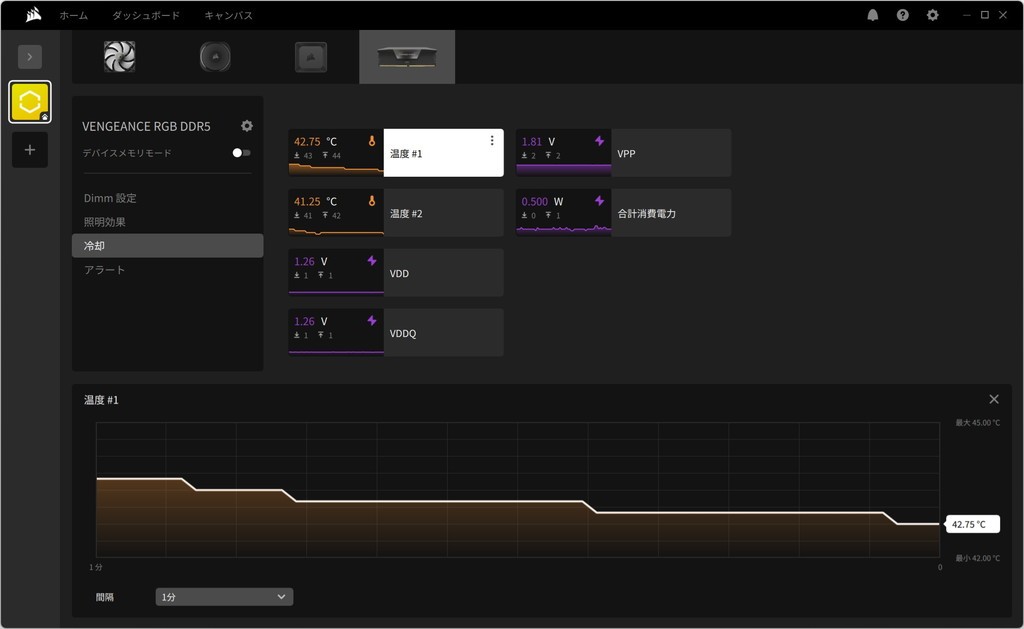Viewport: 1024px width, 629px height.
Task: Select the cooling fan device icon
Action: pyautogui.click(x=119, y=57)
